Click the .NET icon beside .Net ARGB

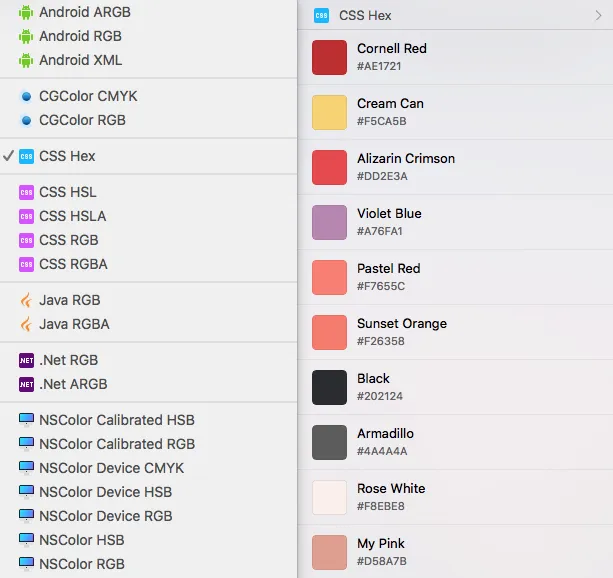(x=26, y=384)
